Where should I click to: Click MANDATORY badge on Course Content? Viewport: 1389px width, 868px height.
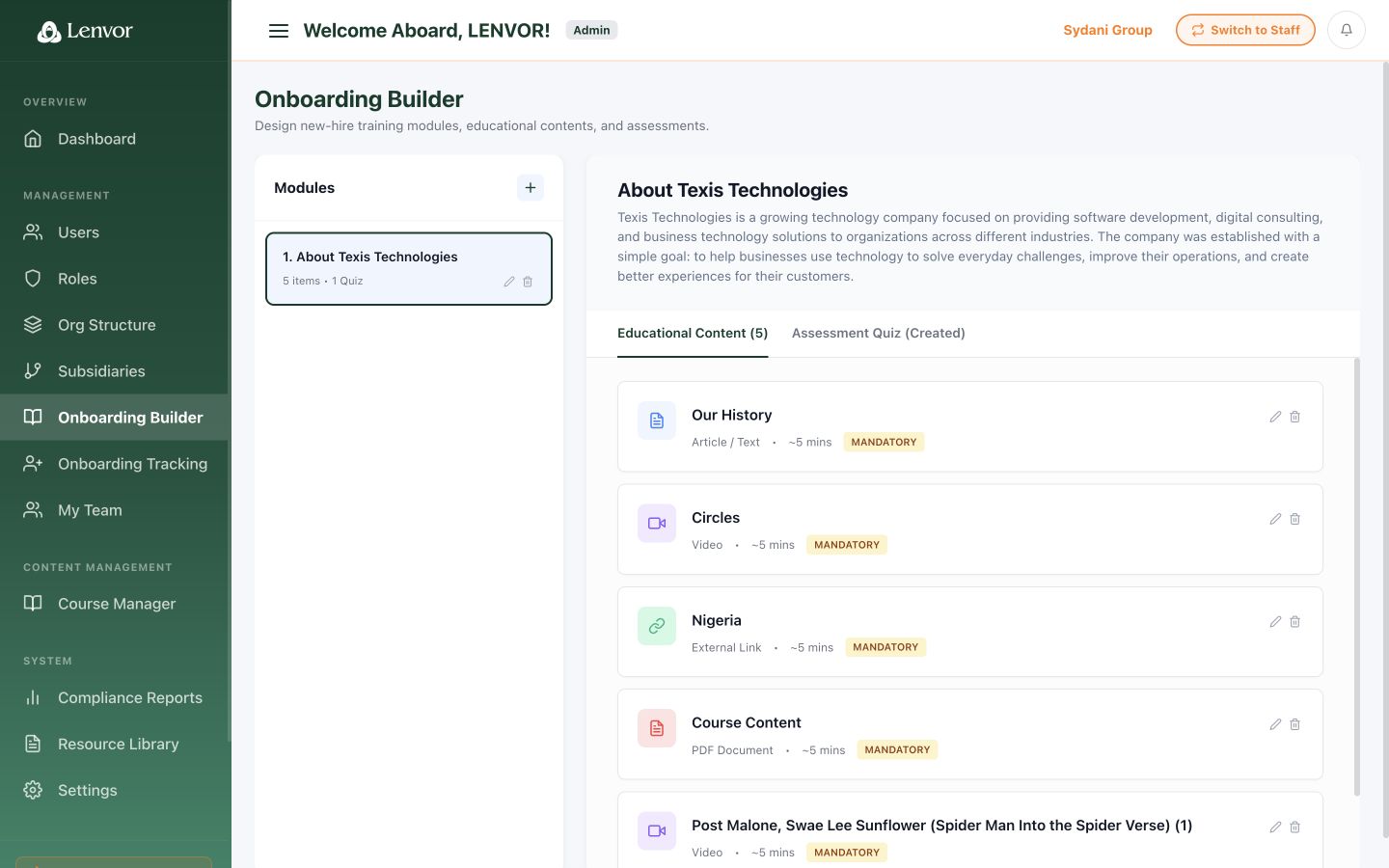click(897, 749)
